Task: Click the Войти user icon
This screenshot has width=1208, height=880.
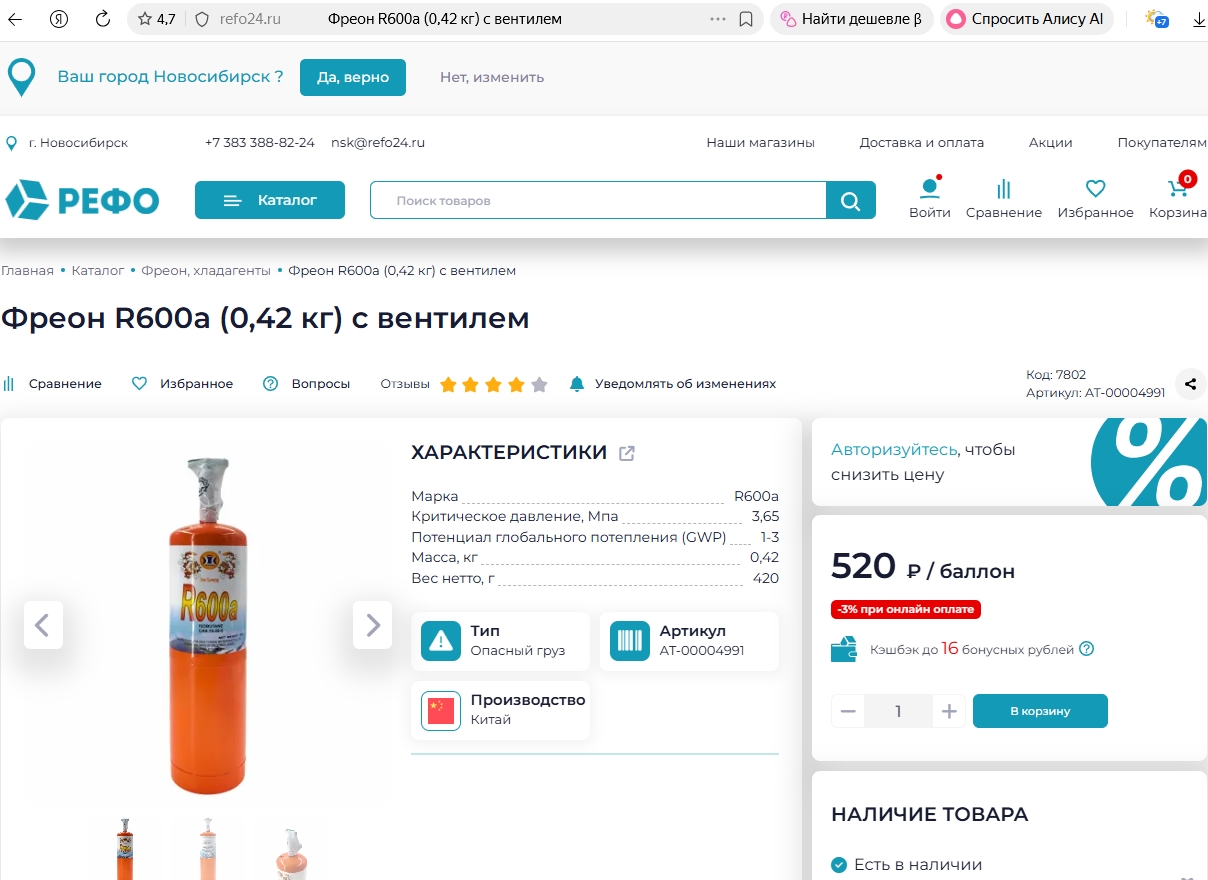Action: (x=930, y=188)
